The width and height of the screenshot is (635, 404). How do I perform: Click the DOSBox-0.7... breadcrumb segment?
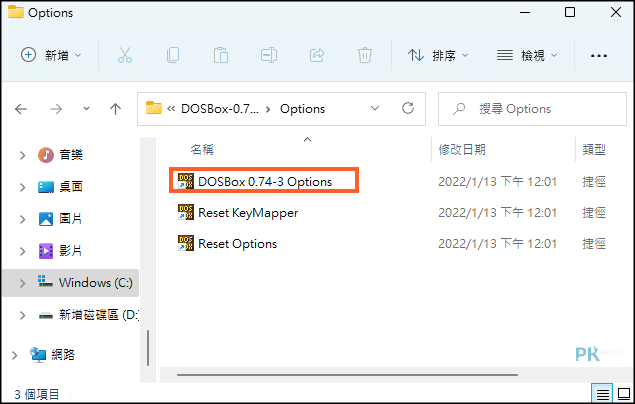(x=219, y=108)
